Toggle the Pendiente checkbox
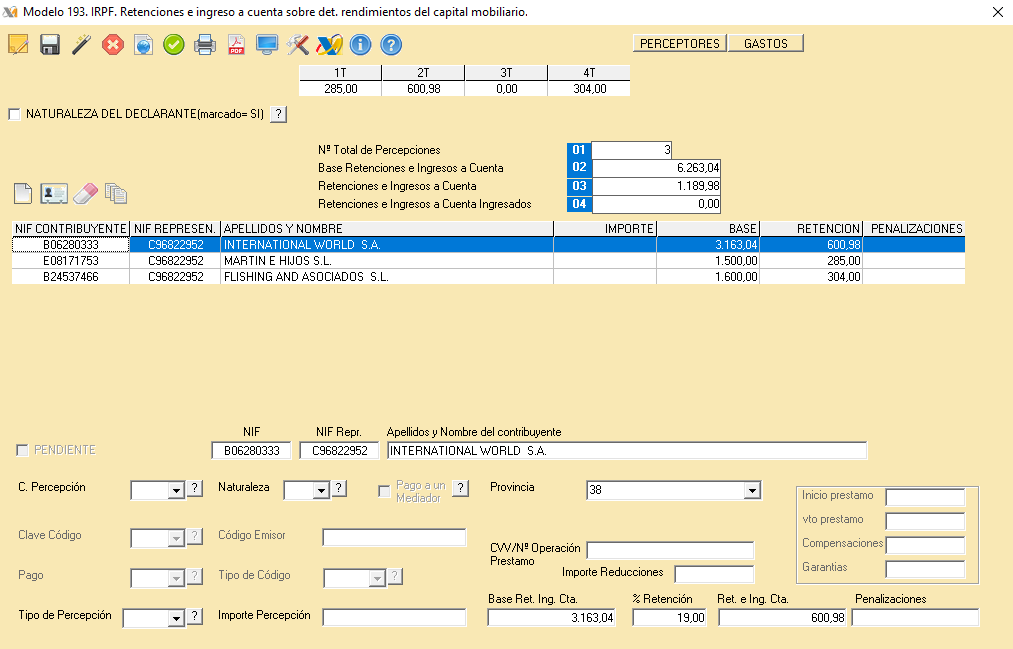The width and height of the screenshot is (1013, 649). click(x=23, y=450)
